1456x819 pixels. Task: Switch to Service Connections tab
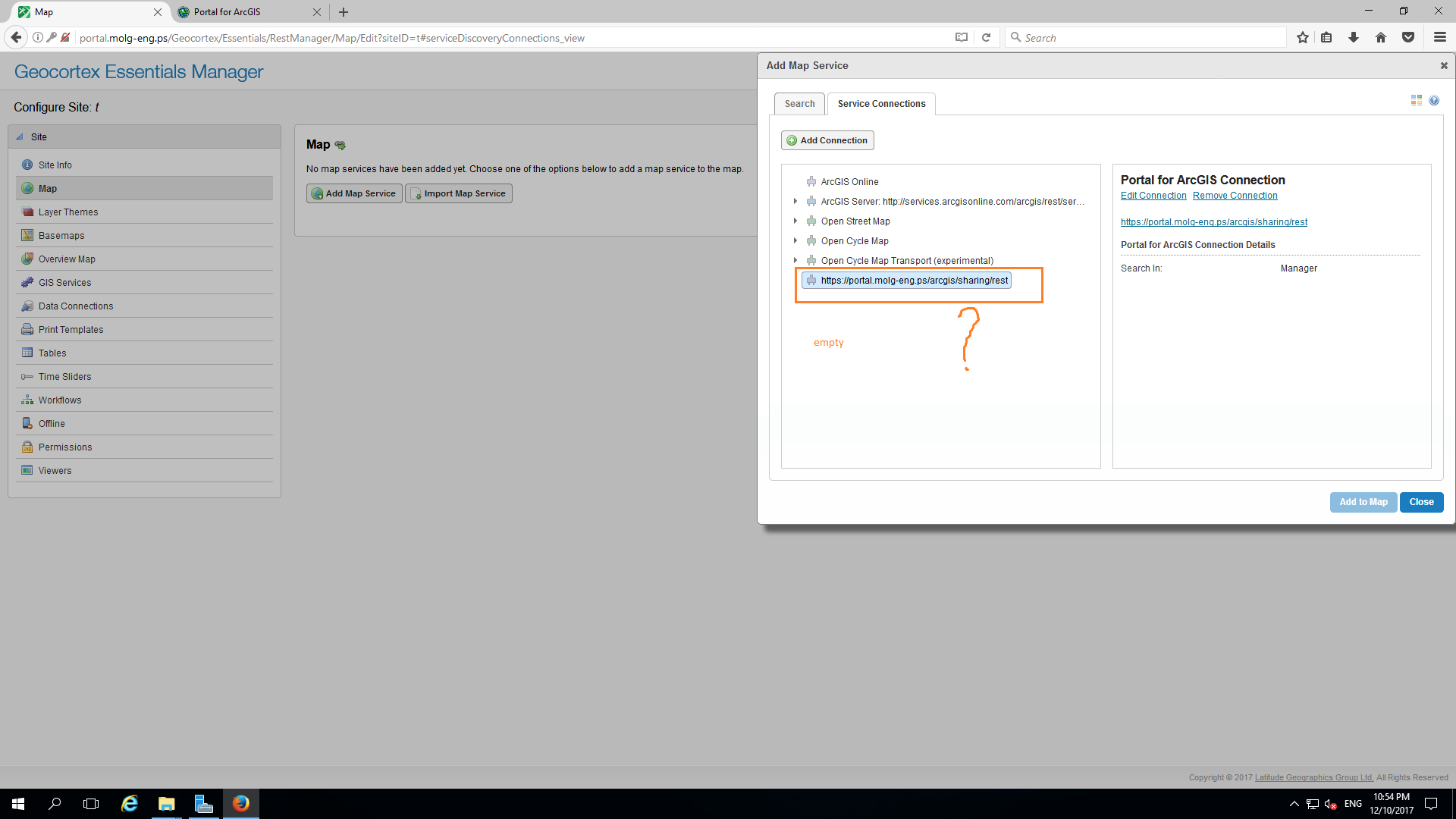click(x=881, y=104)
